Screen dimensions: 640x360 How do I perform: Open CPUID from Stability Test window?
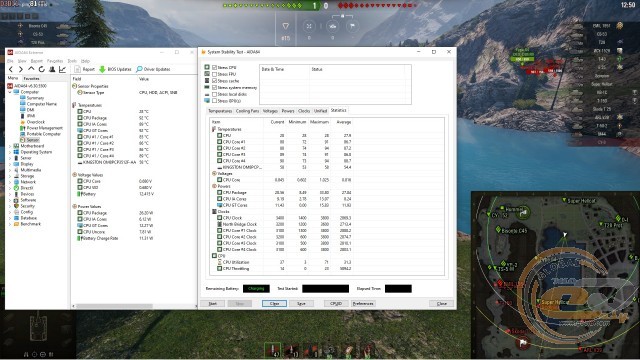[336, 304]
